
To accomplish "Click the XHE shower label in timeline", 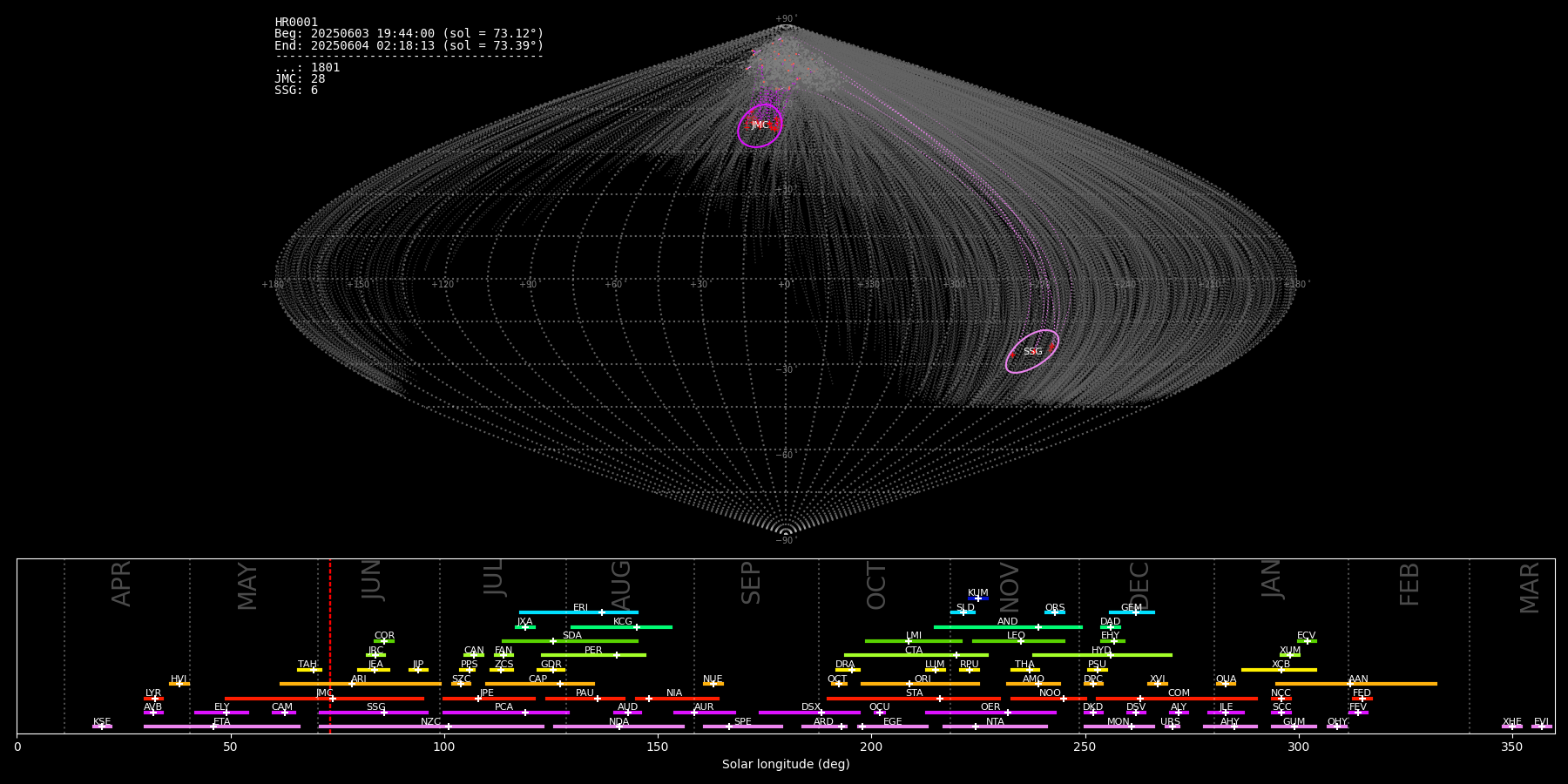I will (1512, 722).
